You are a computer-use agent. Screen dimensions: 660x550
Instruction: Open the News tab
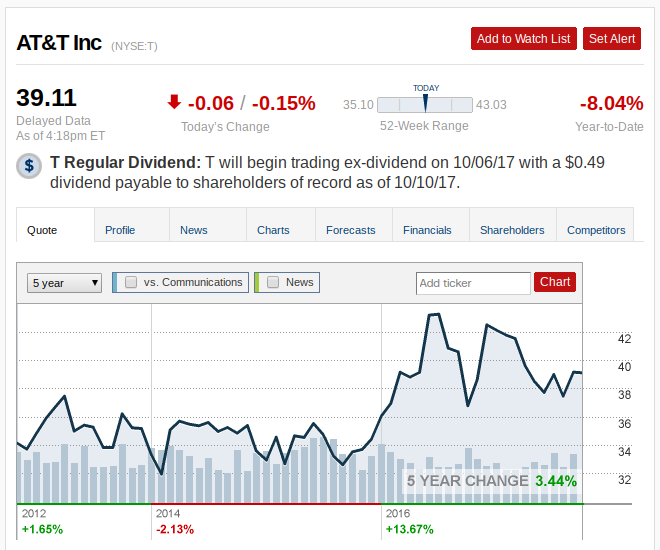tap(208, 225)
